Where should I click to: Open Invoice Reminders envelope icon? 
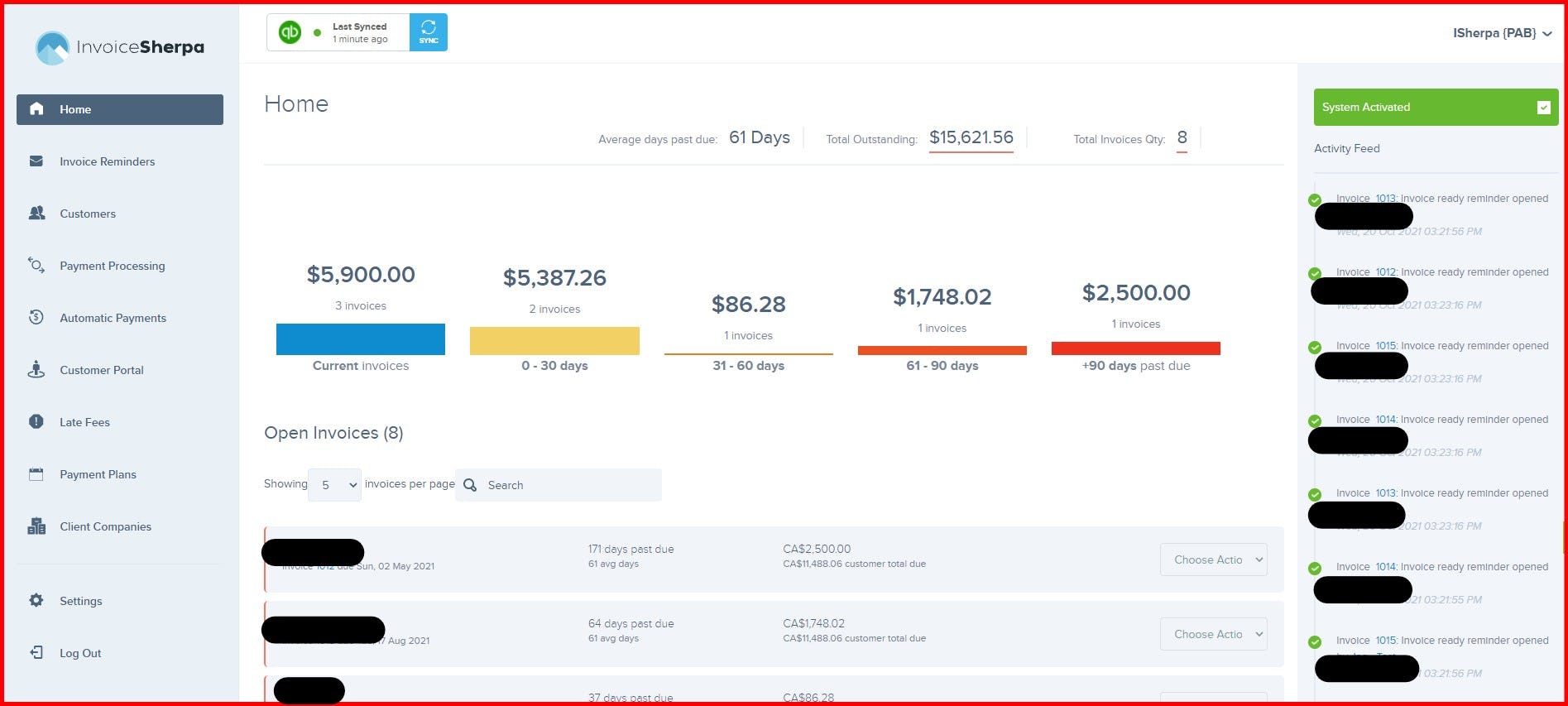(36, 161)
